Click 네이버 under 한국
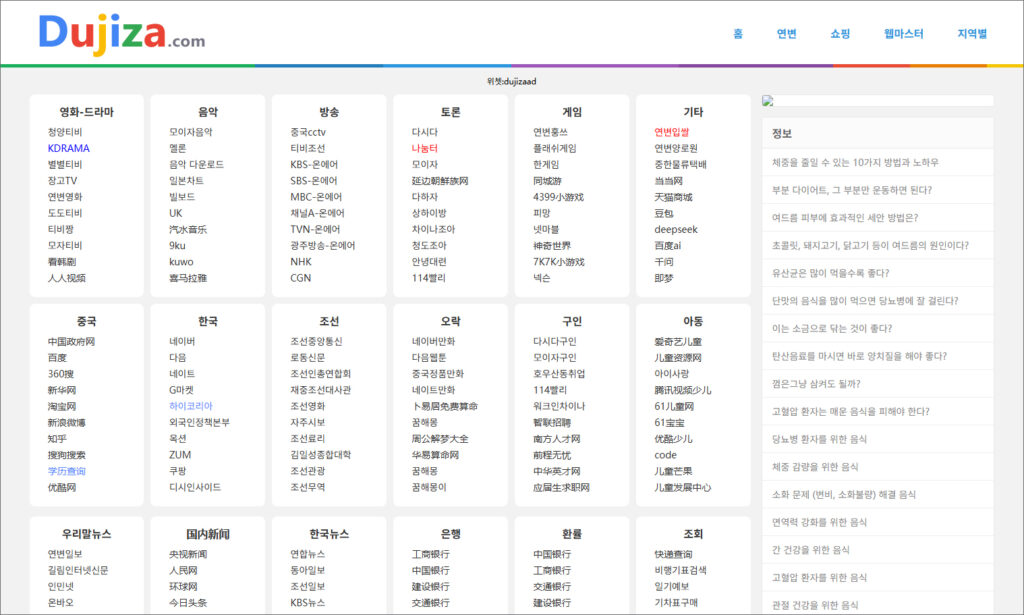This screenshot has width=1024, height=615. [182, 341]
